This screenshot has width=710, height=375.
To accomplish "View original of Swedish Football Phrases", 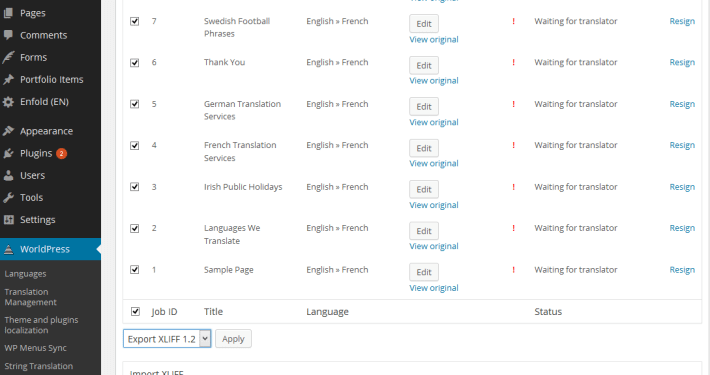I will 434,40.
